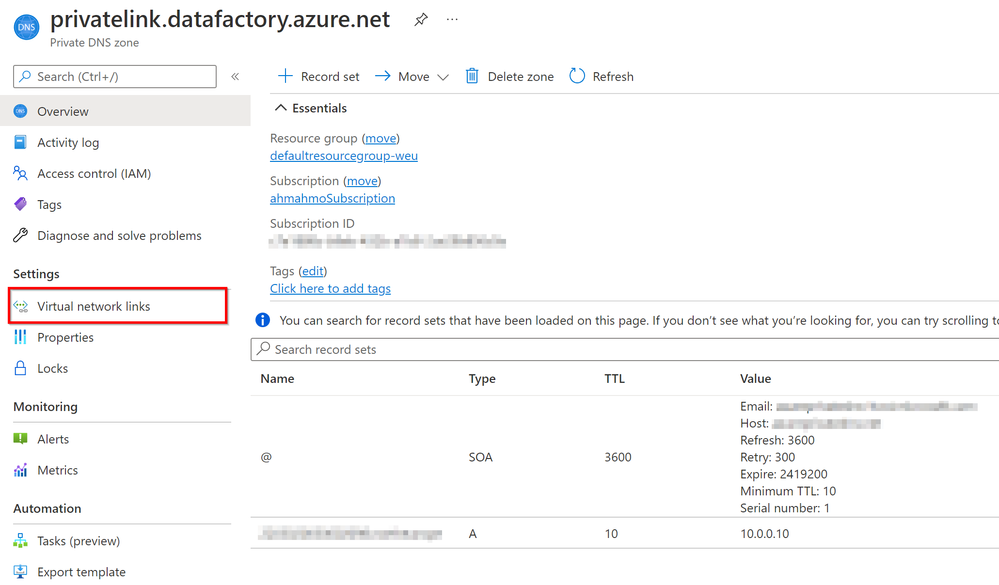Click the Delete zone trash icon
The image size is (999, 585).
pos(472,76)
